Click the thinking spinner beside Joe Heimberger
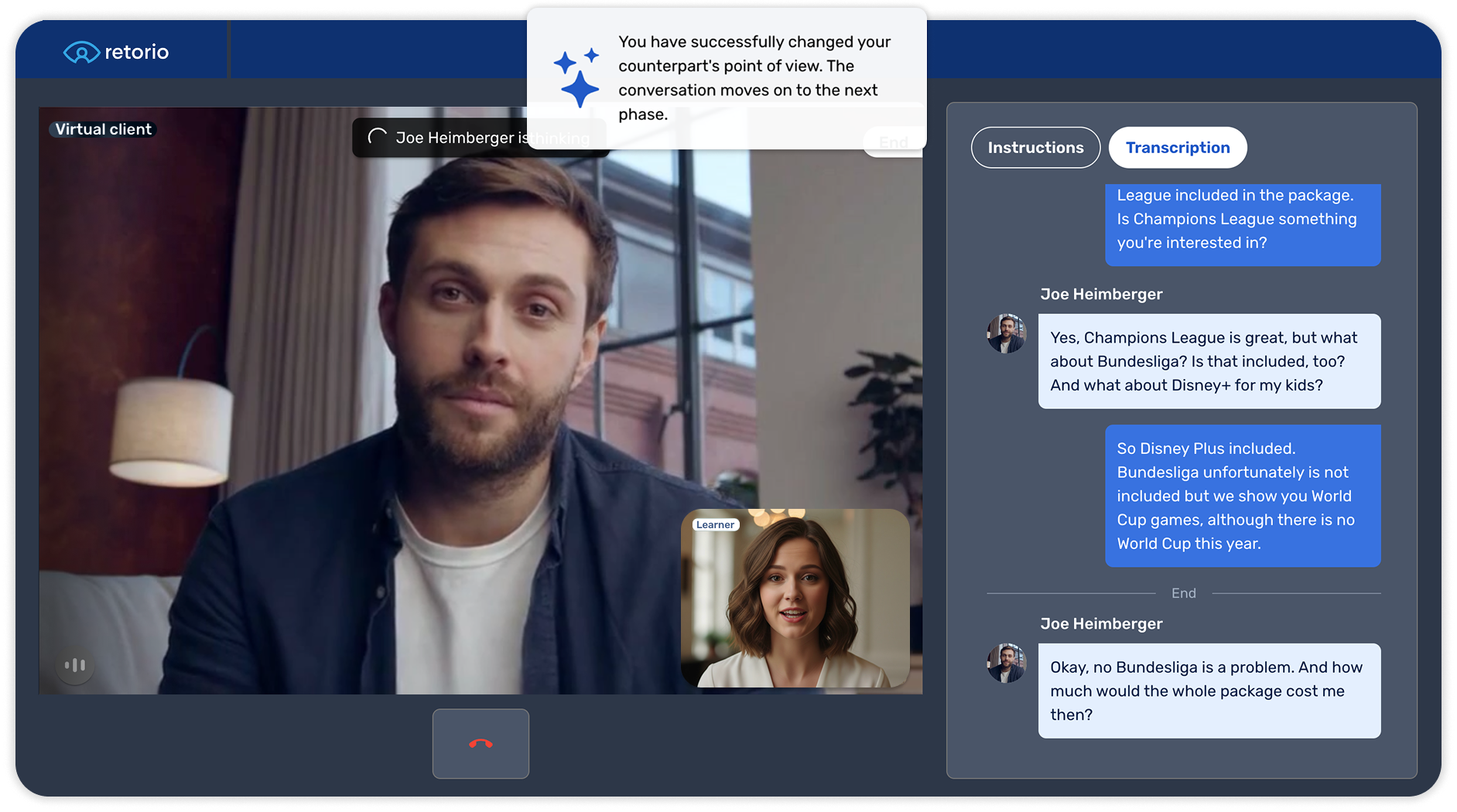 (377, 138)
